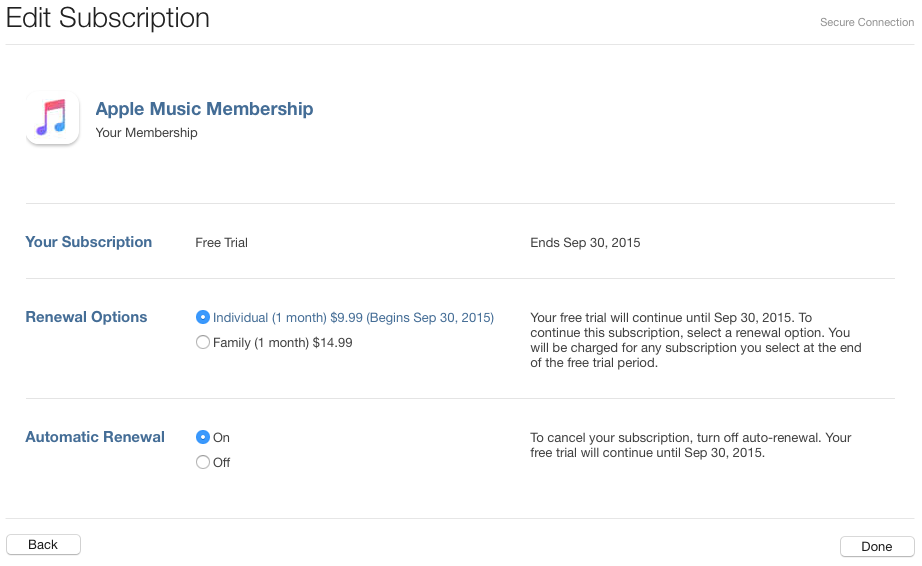Confirm changes with the Done button
Viewport: 922px width, 566px height.
click(x=877, y=547)
